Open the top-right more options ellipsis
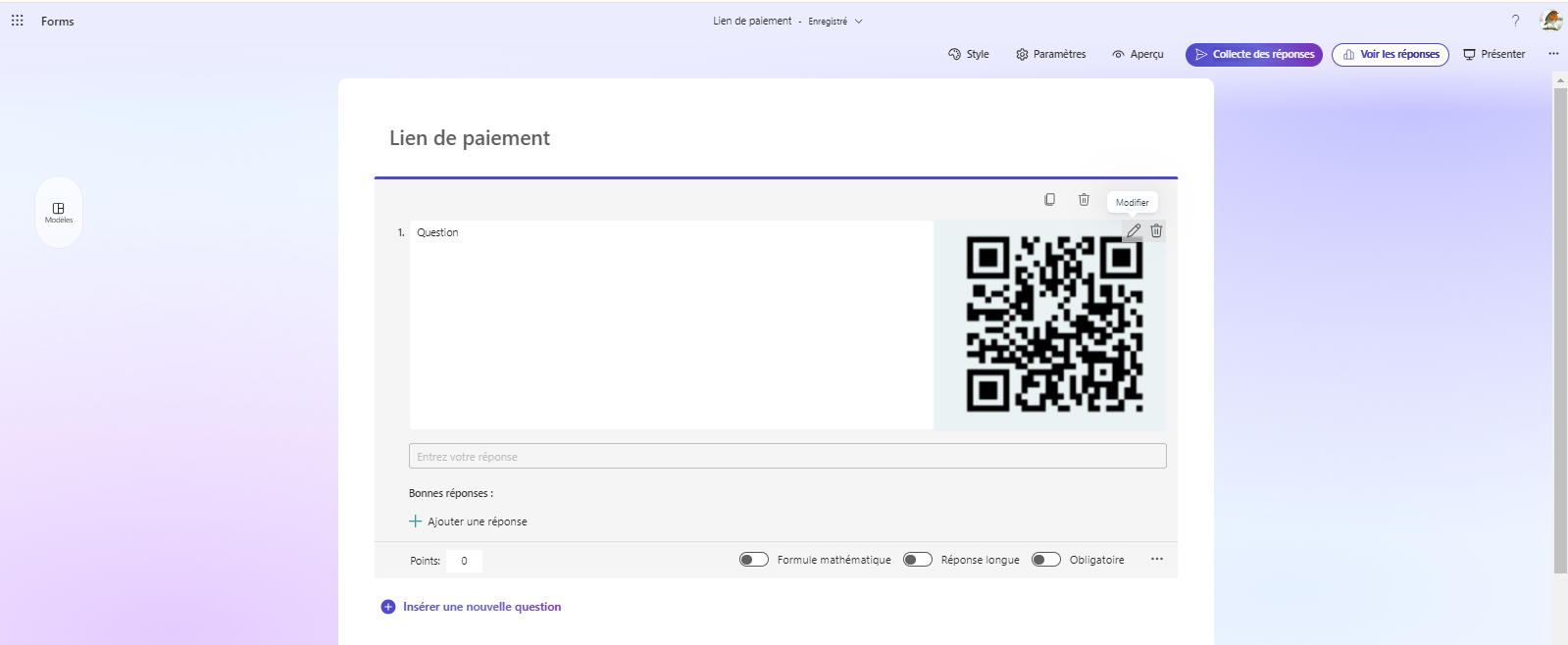This screenshot has width=1568, height=645. click(x=1553, y=54)
